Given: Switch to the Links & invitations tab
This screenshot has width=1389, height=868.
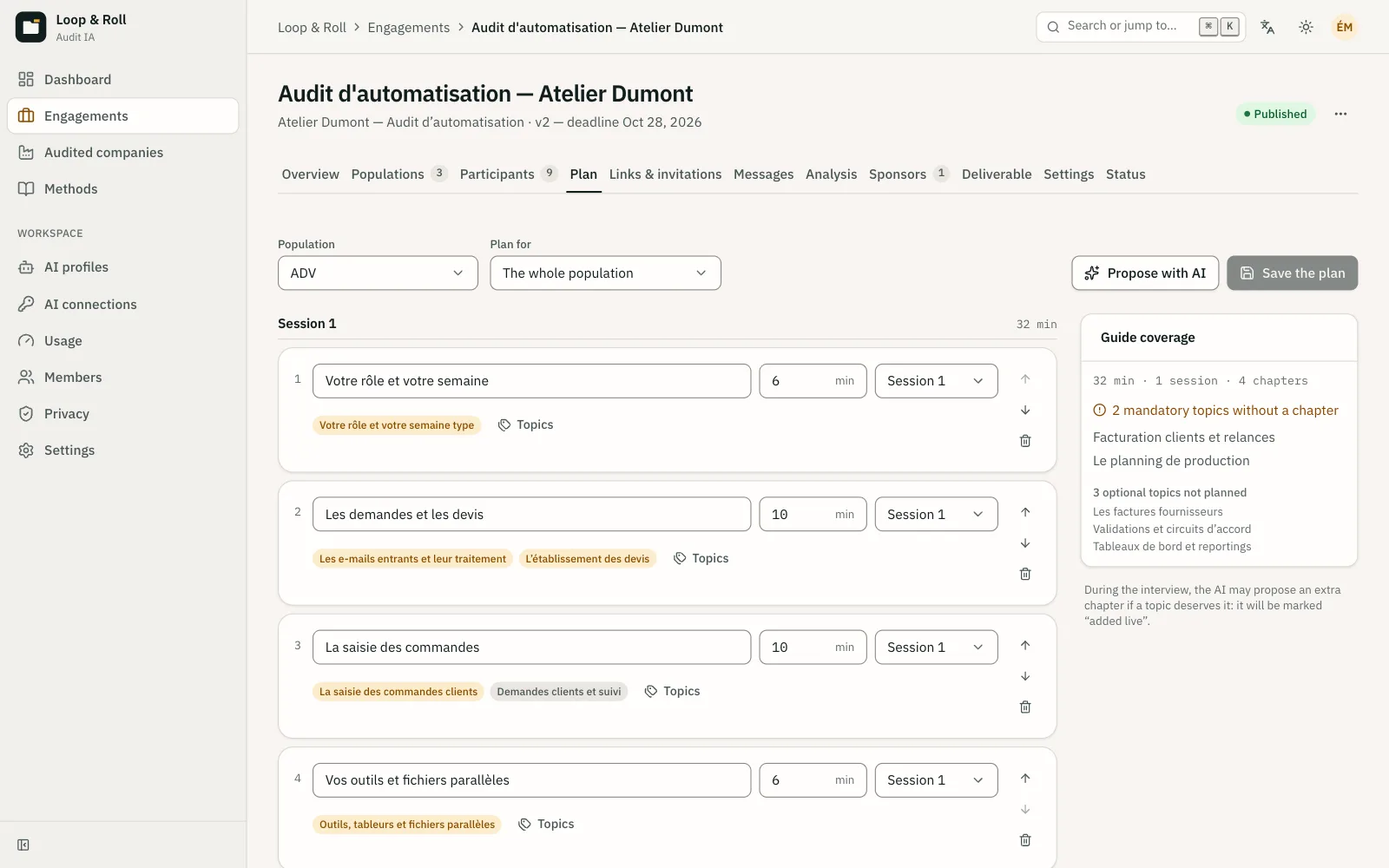Looking at the screenshot, I should point(665,174).
